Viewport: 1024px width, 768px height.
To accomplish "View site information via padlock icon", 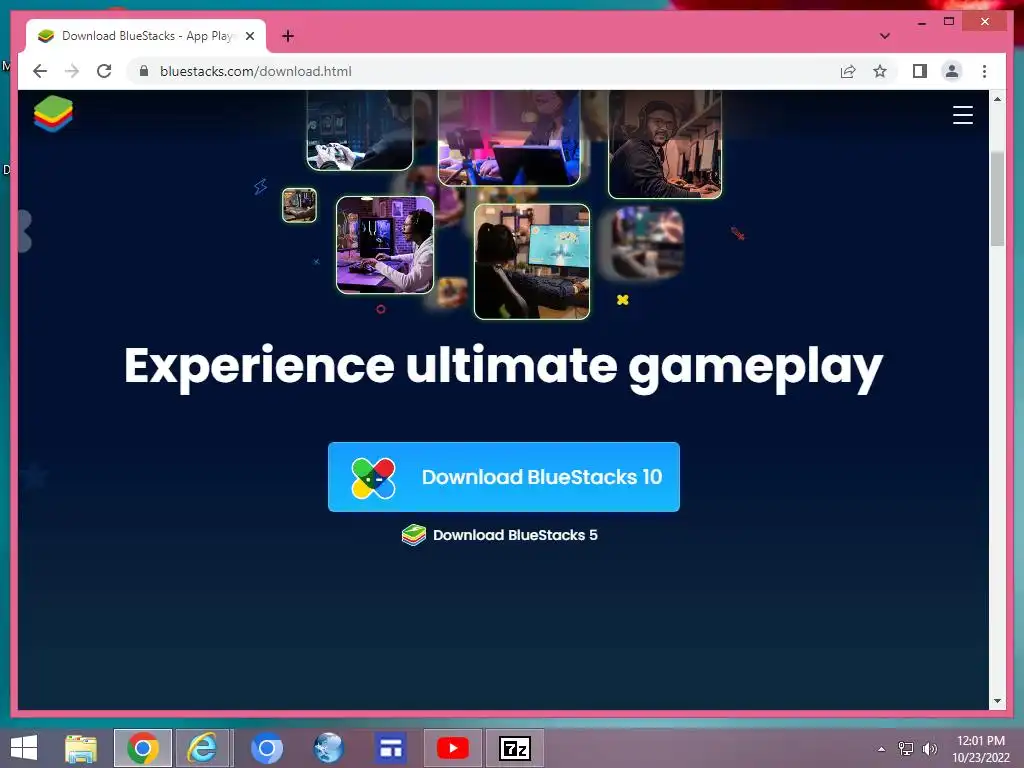I will (144, 71).
